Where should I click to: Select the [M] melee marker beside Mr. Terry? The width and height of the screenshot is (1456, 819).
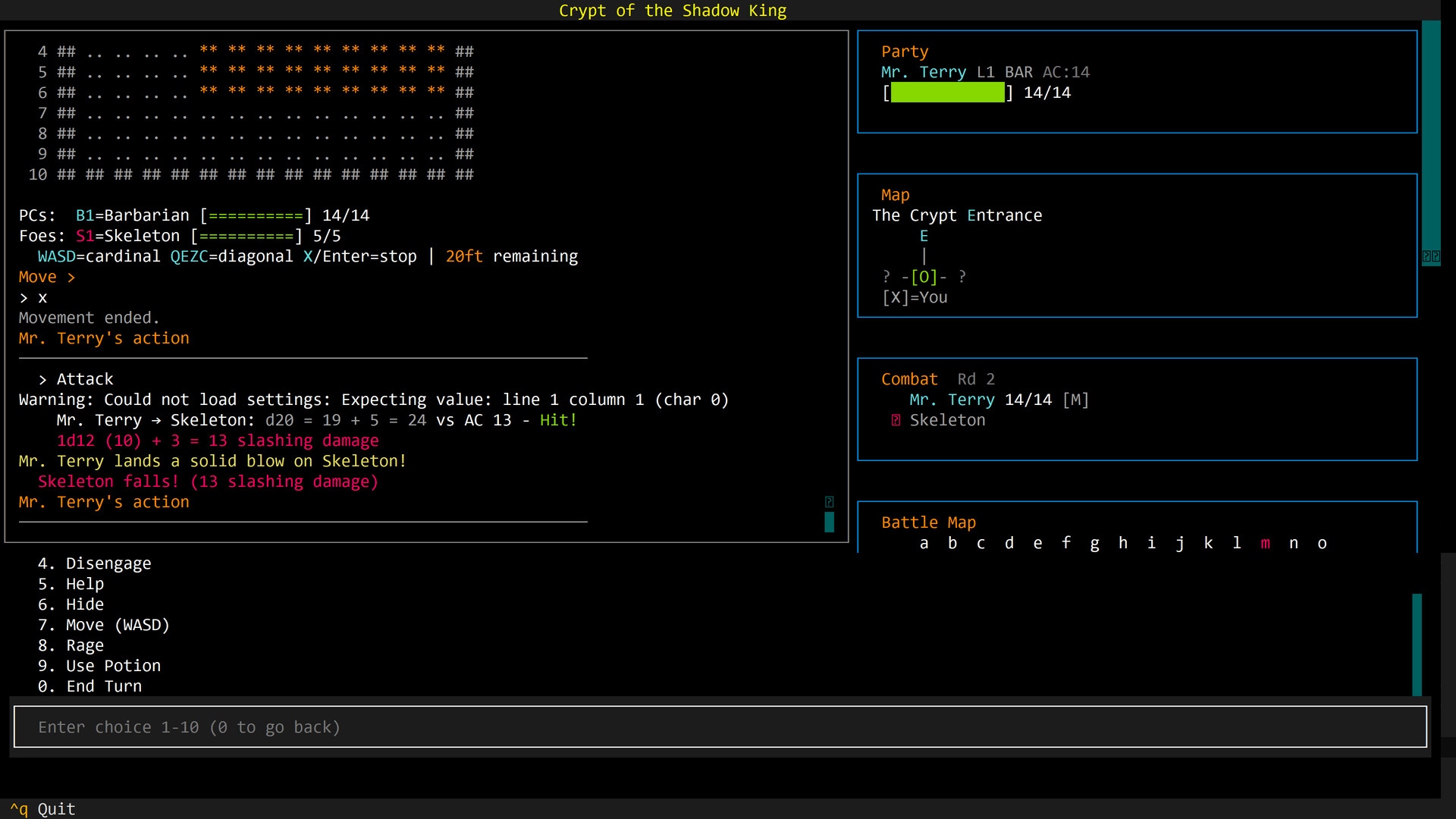pos(1077,399)
